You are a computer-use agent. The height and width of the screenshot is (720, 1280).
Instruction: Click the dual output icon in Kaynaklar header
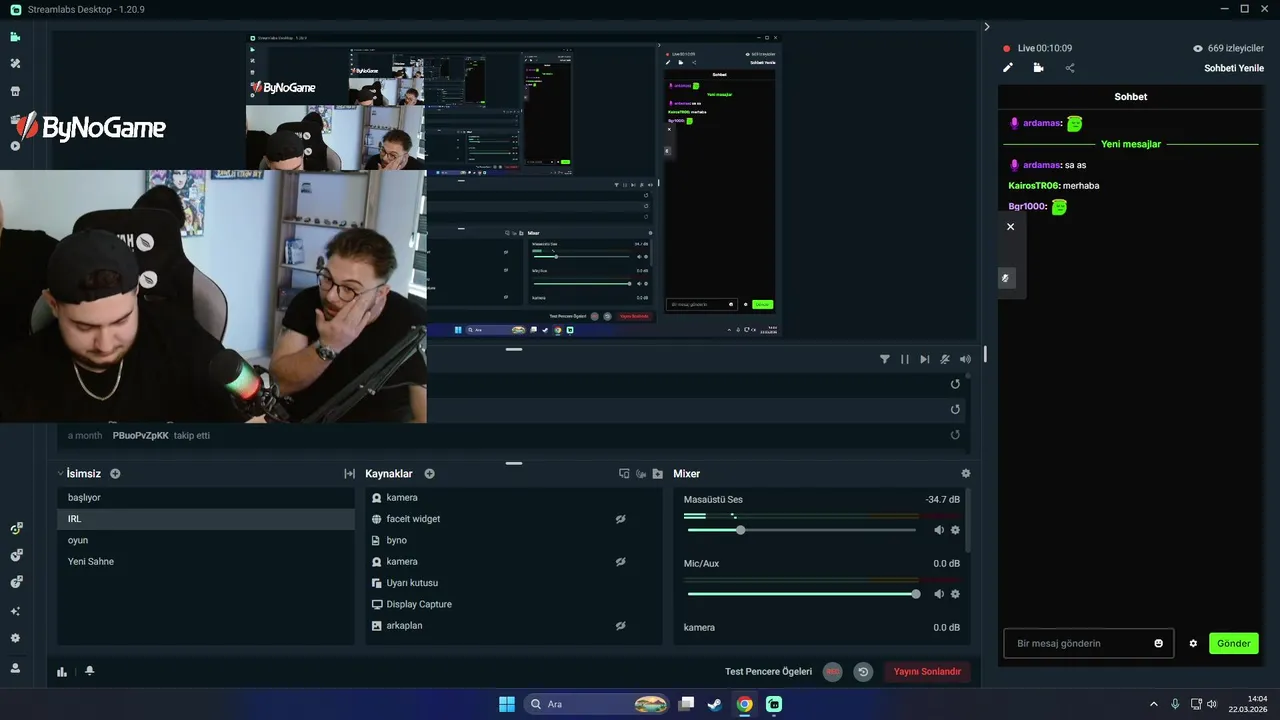click(x=624, y=474)
